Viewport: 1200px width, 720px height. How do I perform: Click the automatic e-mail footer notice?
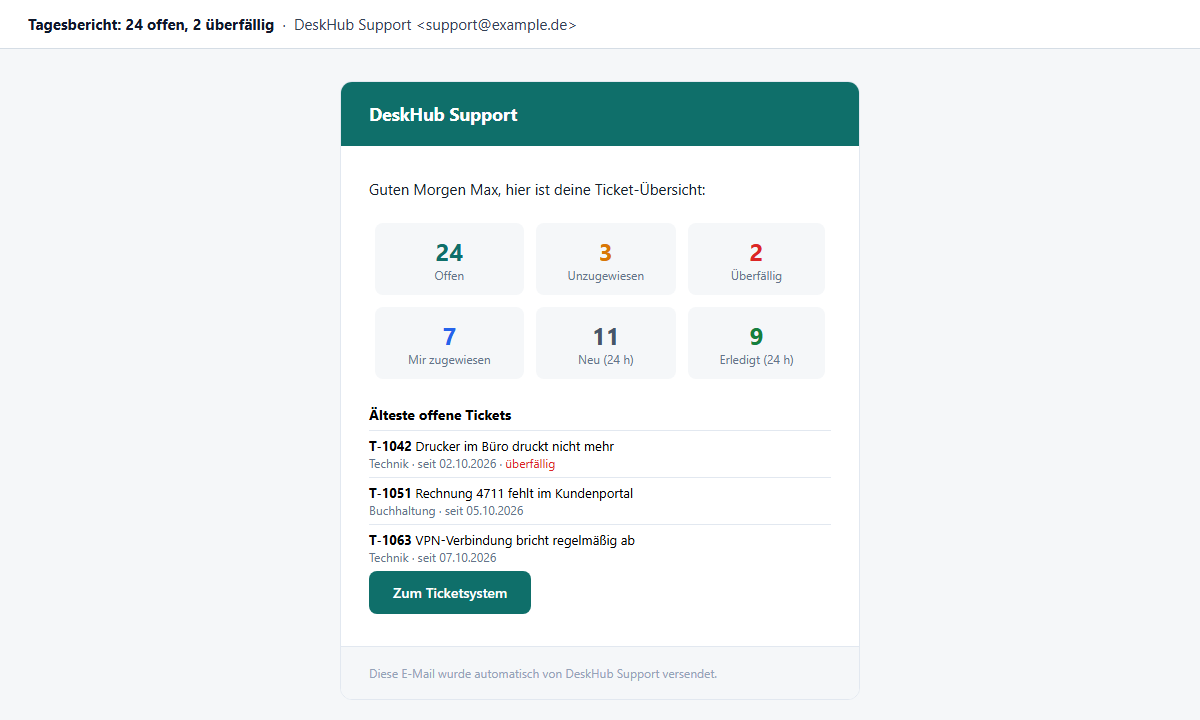[x=543, y=674]
